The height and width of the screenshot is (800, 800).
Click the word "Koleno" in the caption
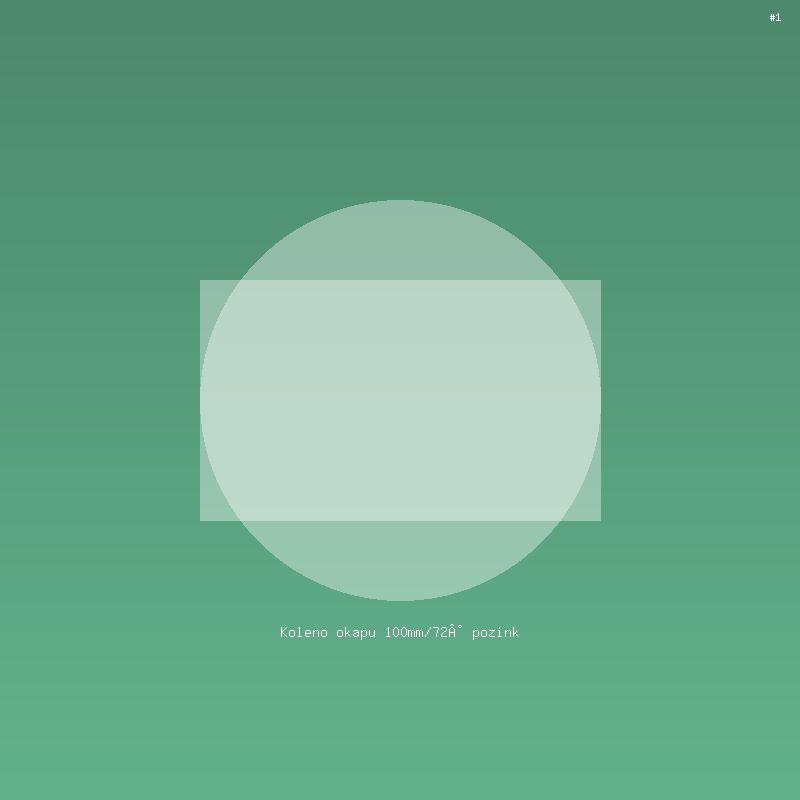304,632
